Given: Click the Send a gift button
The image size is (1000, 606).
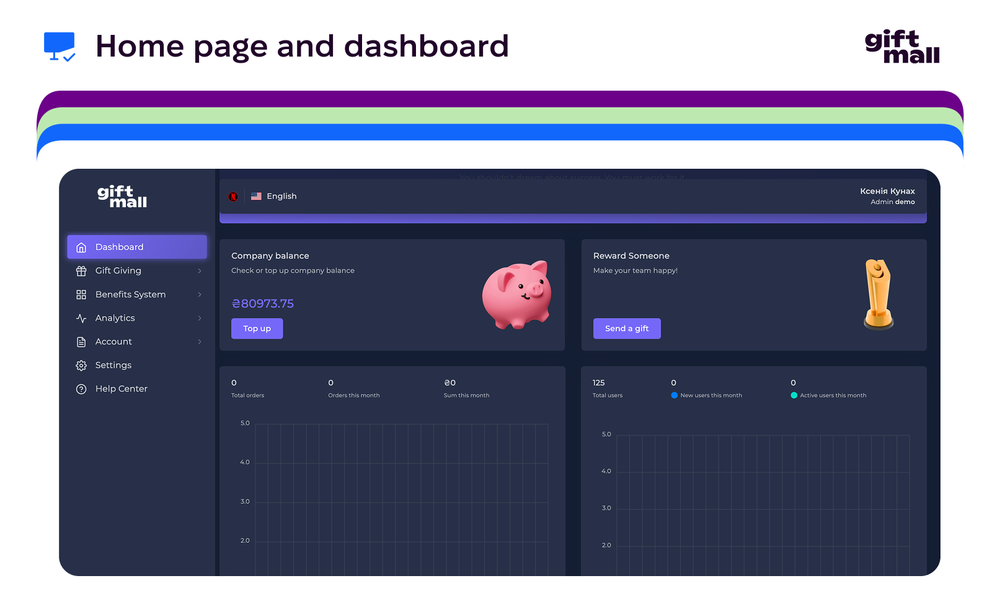Looking at the screenshot, I should point(627,328).
